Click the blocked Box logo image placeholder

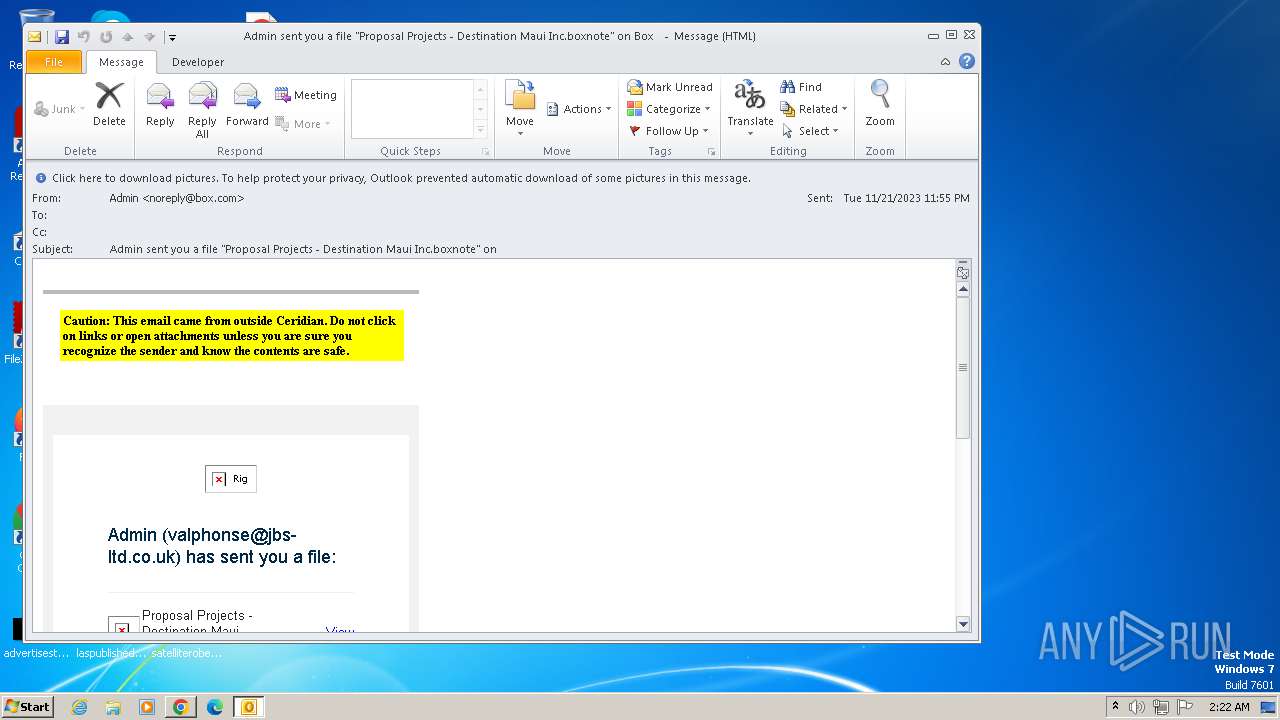click(x=231, y=479)
